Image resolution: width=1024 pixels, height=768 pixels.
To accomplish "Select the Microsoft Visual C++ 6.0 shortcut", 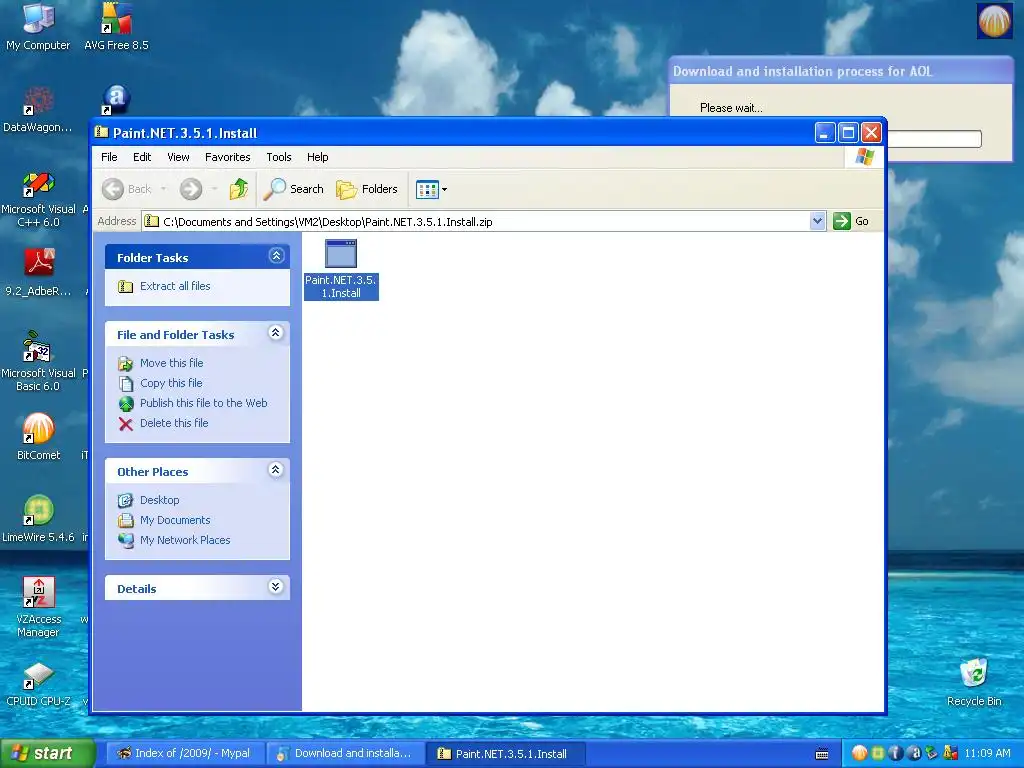I will (38, 198).
